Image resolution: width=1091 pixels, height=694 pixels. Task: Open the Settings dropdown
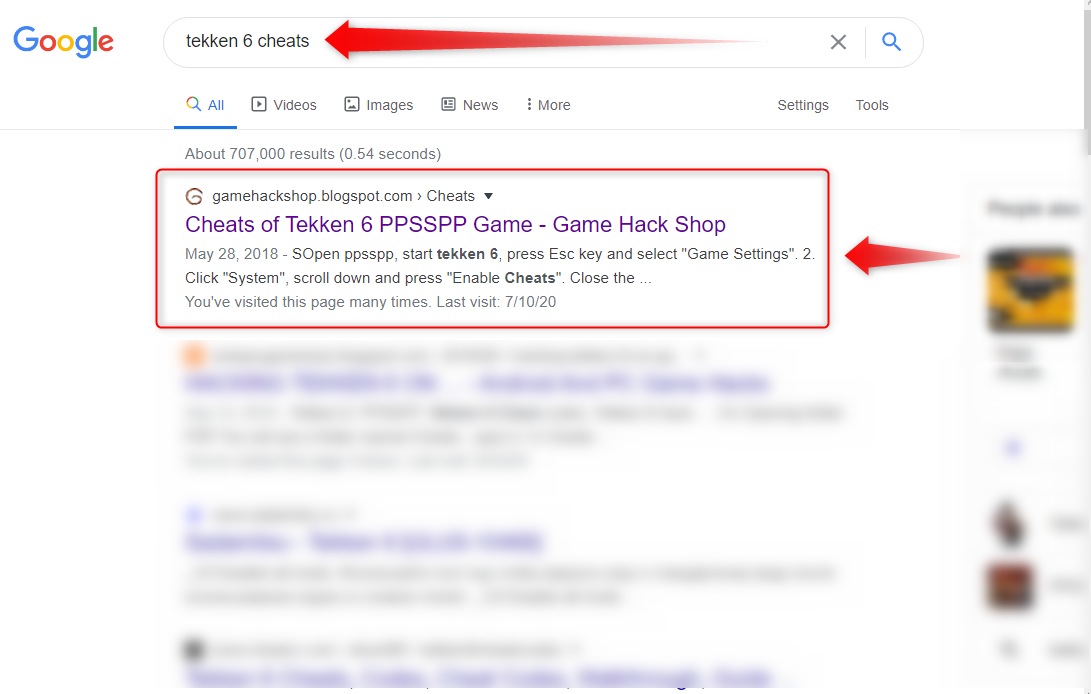pos(803,104)
